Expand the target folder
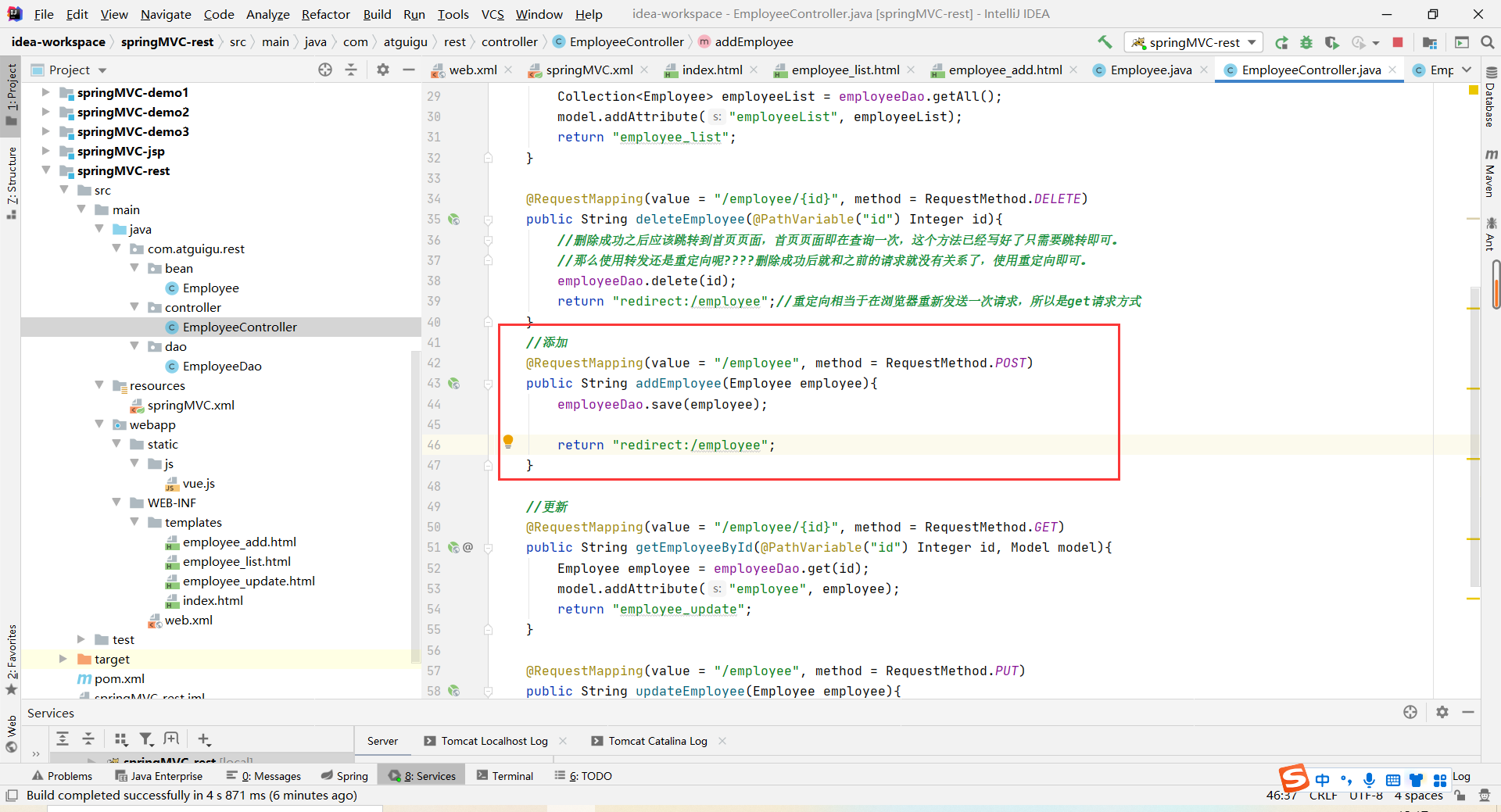 click(x=63, y=659)
